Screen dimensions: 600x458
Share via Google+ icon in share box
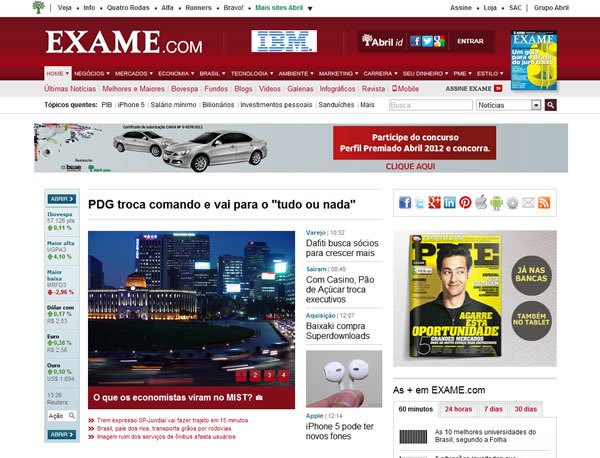(x=434, y=202)
